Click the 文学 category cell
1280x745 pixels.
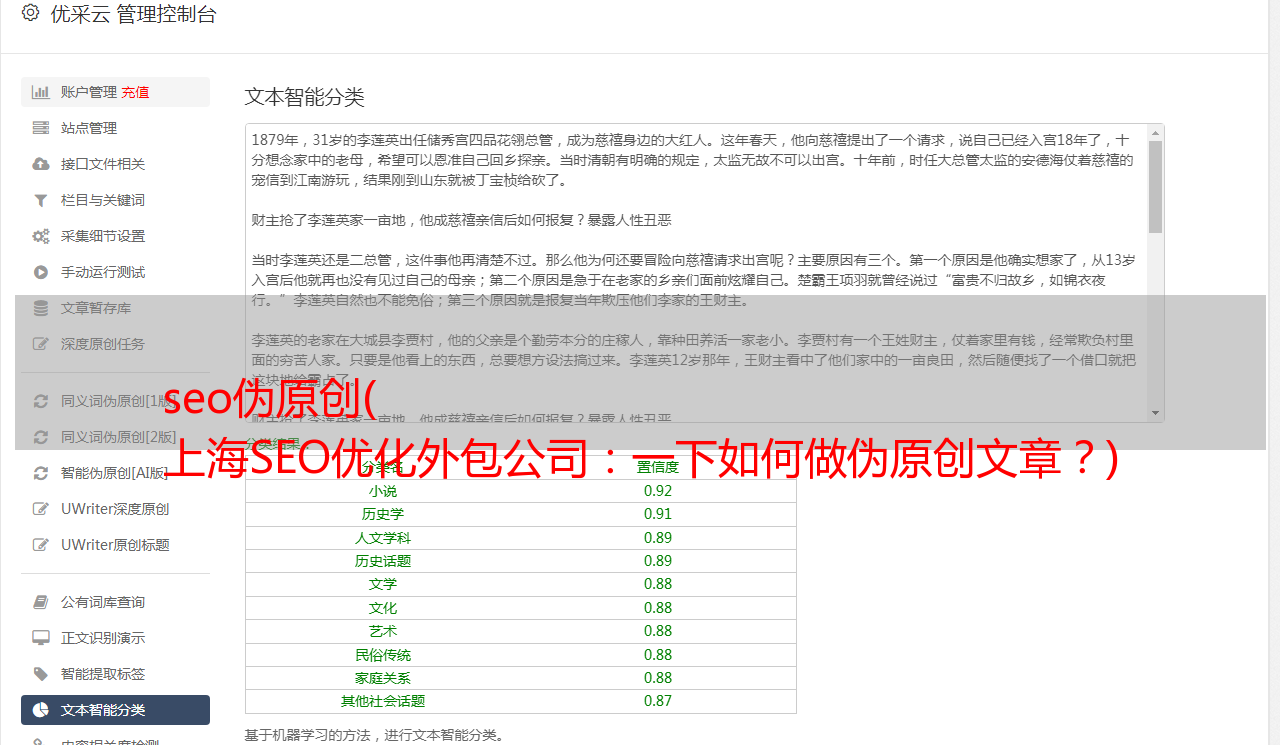pyautogui.click(x=383, y=584)
